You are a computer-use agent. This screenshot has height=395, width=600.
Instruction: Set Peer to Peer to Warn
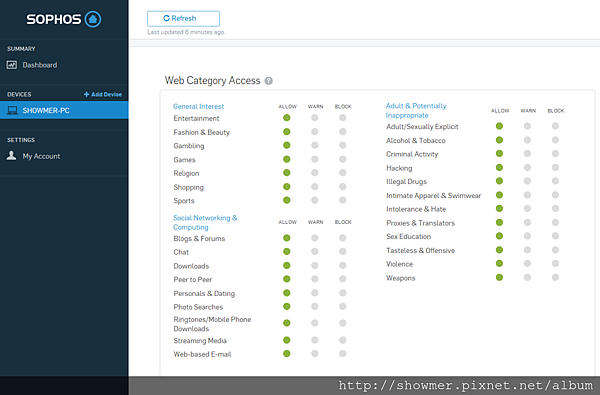coord(315,279)
